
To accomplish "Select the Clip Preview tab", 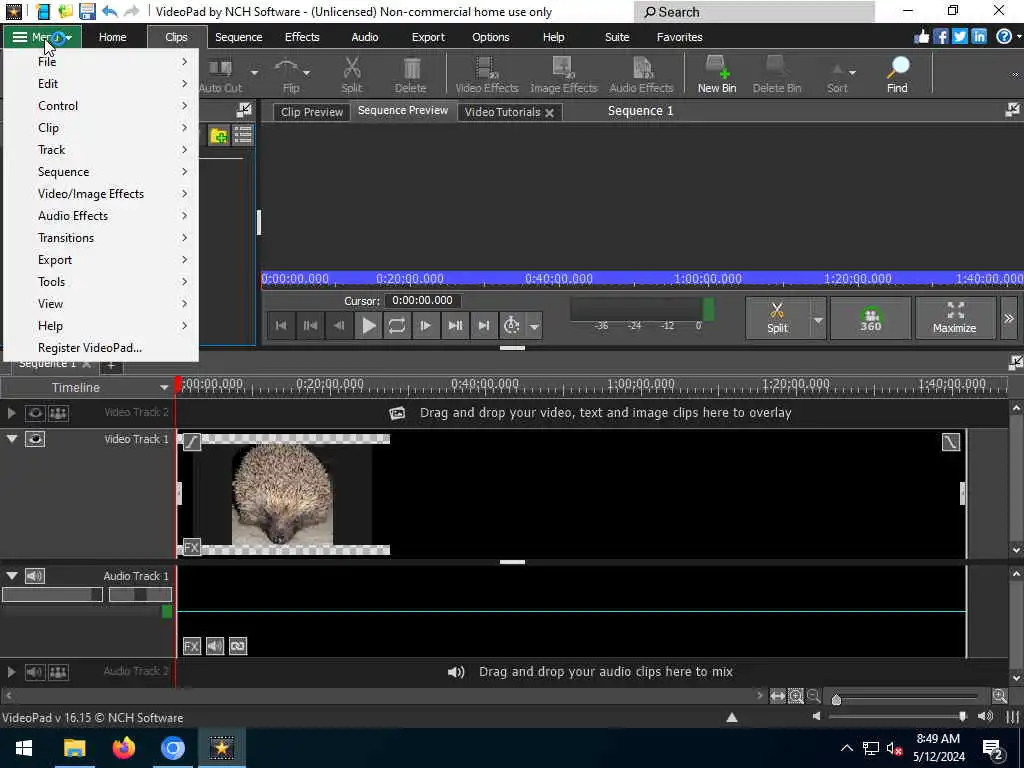I will tap(312, 112).
